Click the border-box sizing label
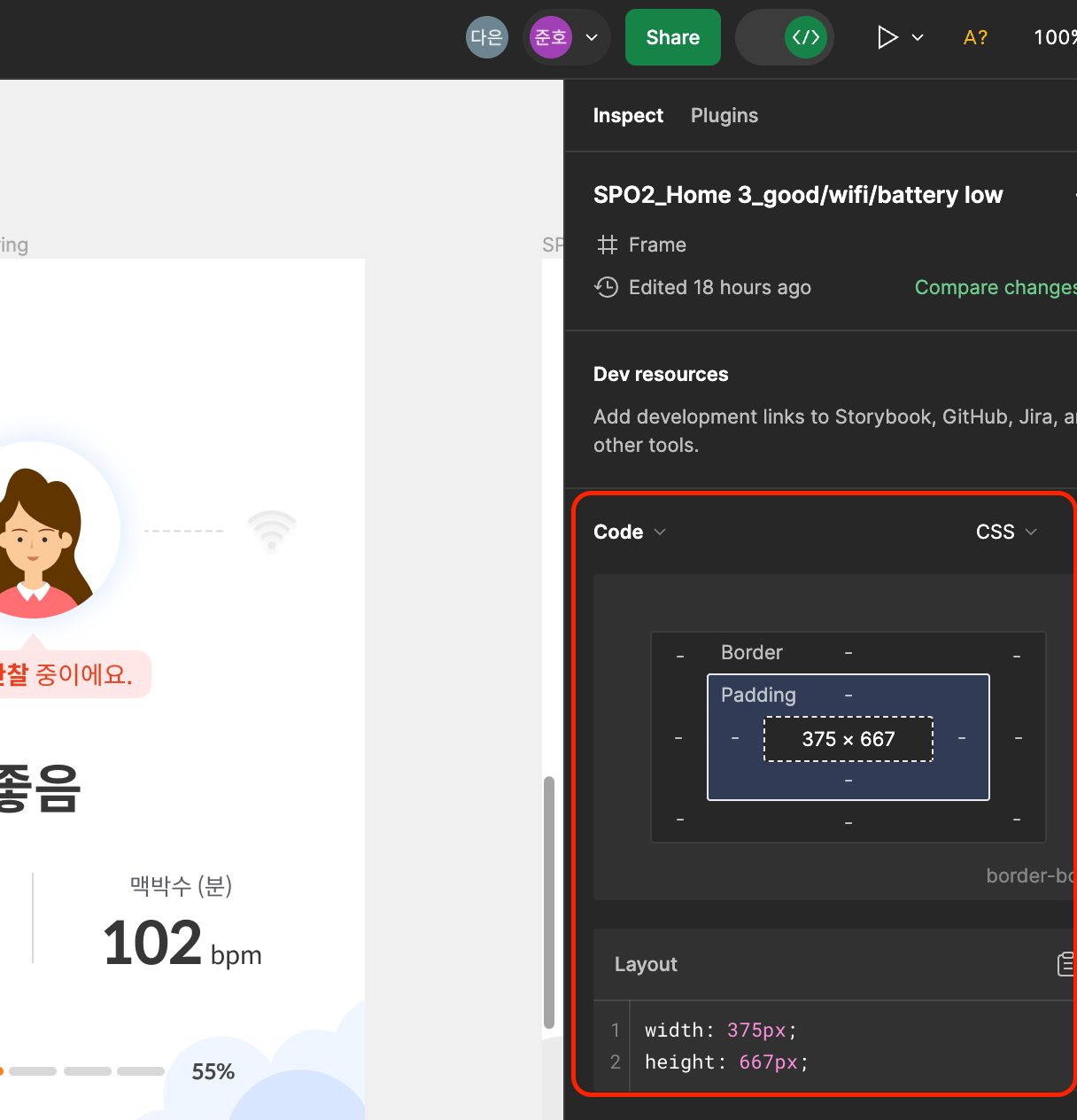 tap(1031, 875)
